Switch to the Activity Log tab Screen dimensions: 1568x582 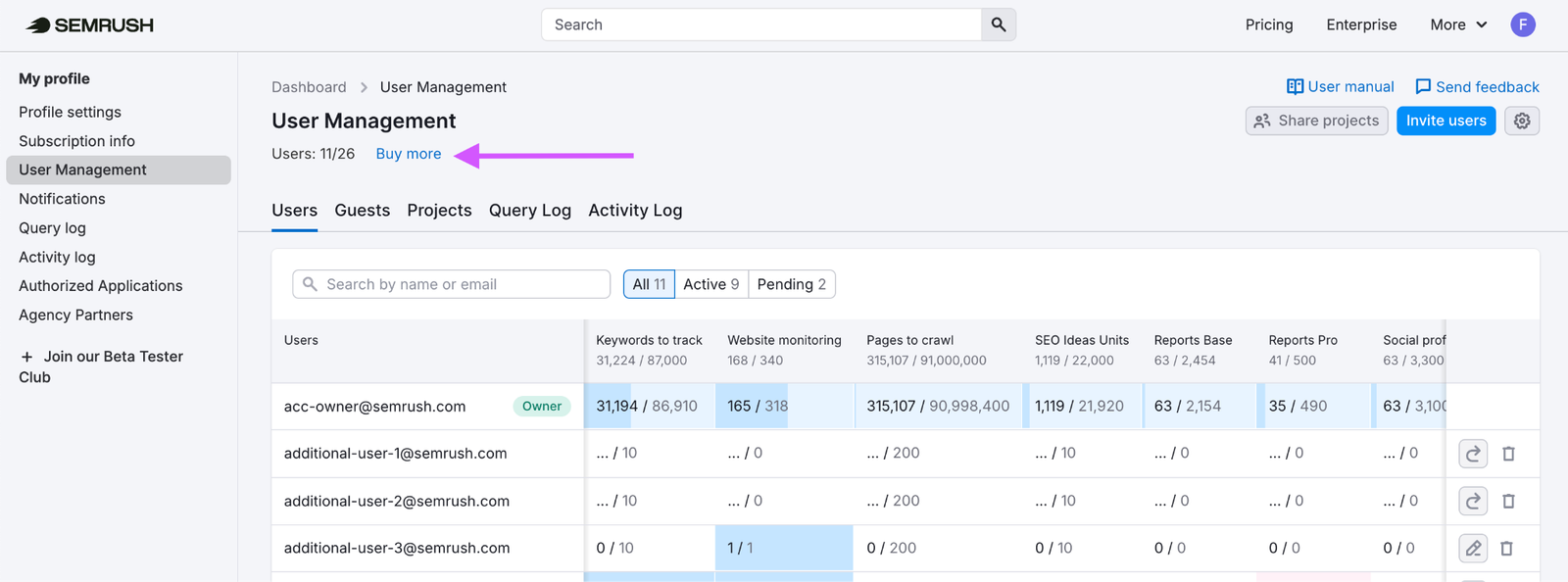(635, 210)
